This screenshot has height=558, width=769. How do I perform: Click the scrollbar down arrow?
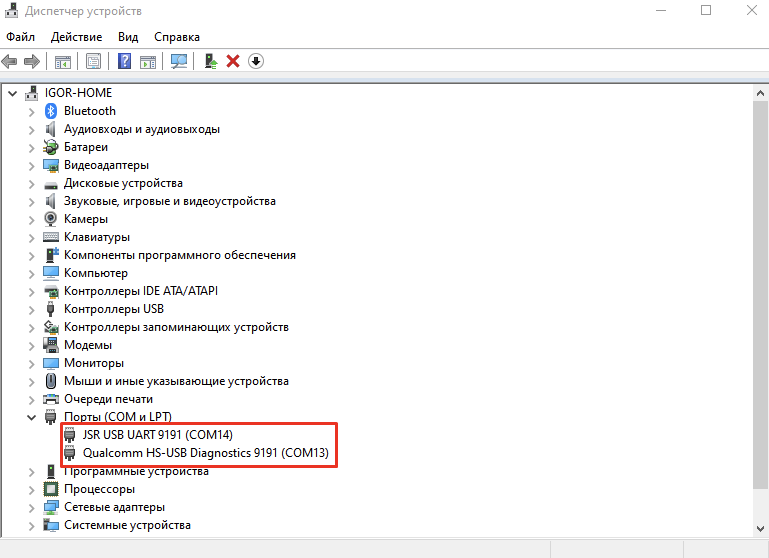coord(760,529)
